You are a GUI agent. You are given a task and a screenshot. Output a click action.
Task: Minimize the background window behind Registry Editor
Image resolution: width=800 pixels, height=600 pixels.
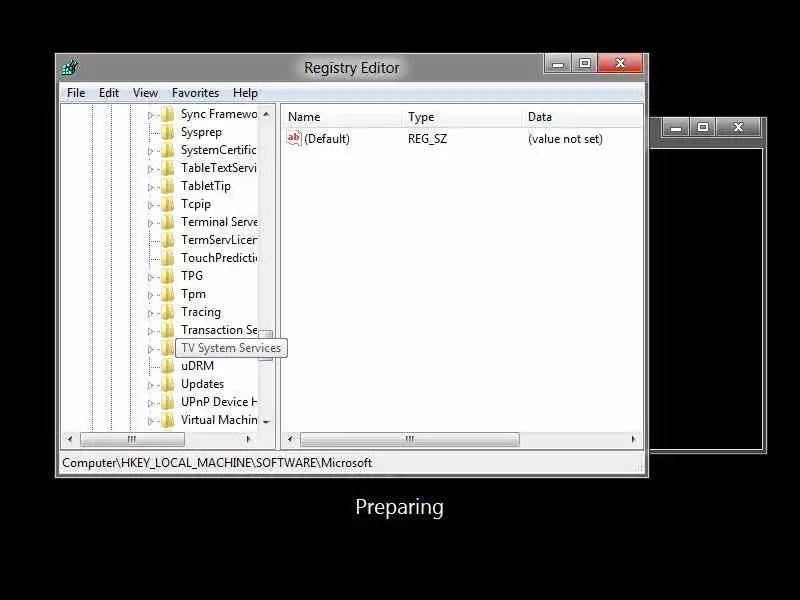[676, 127]
